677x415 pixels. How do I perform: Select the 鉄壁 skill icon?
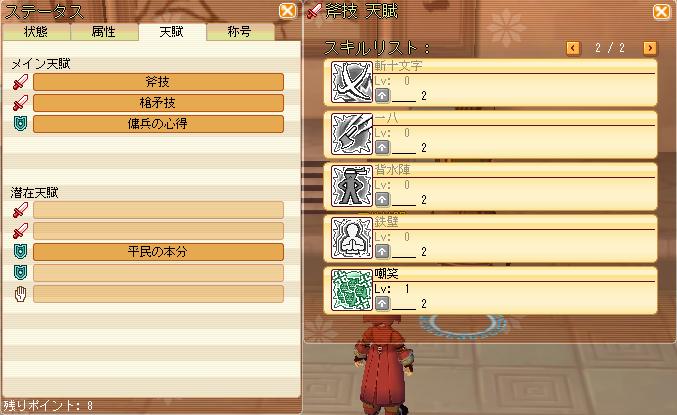coord(351,238)
